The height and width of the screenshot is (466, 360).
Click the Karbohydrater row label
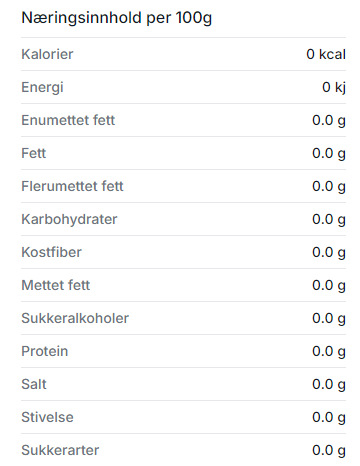[x=69, y=220]
